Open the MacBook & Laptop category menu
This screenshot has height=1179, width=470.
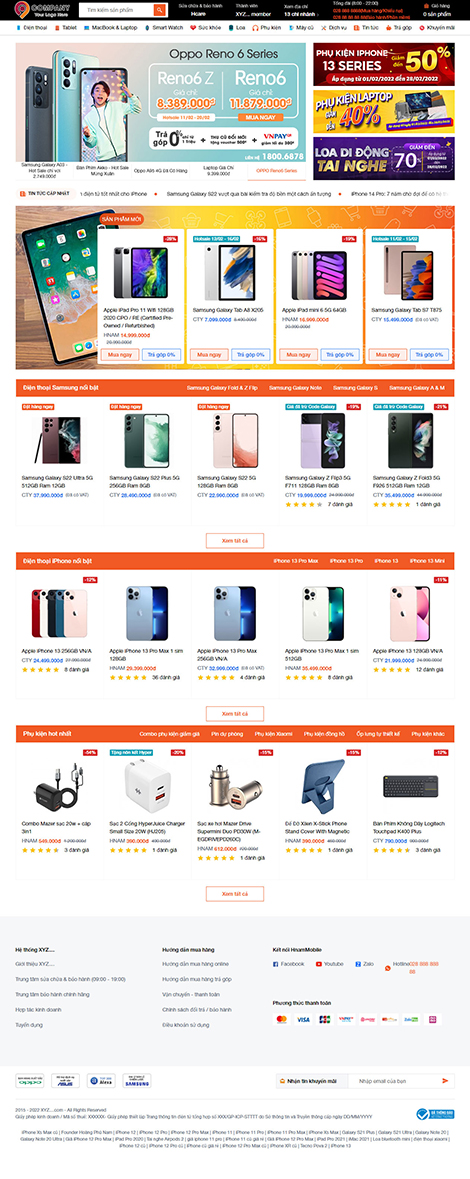111,27
